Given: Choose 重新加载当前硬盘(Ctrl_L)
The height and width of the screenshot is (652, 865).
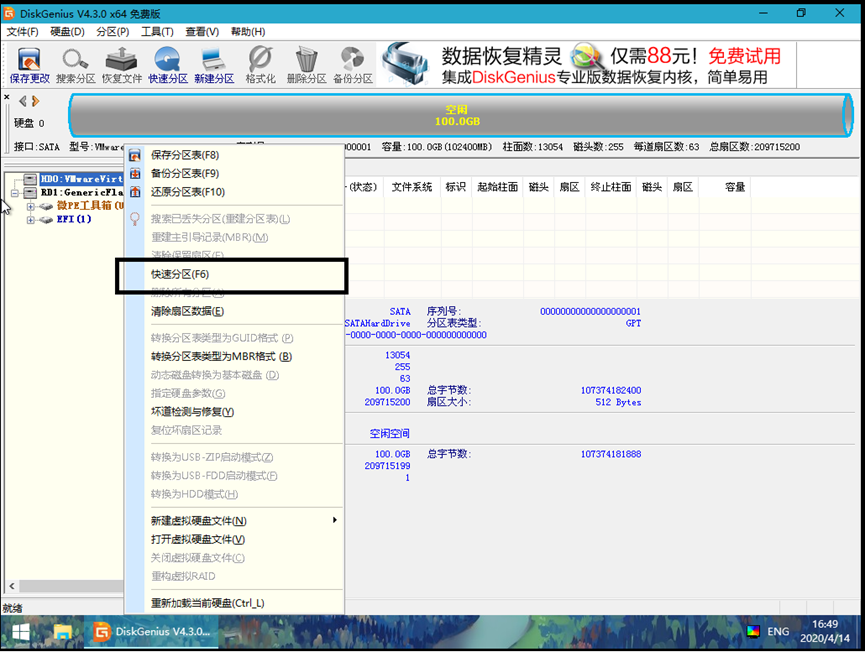Looking at the screenshot, I should tap(234, 603).
